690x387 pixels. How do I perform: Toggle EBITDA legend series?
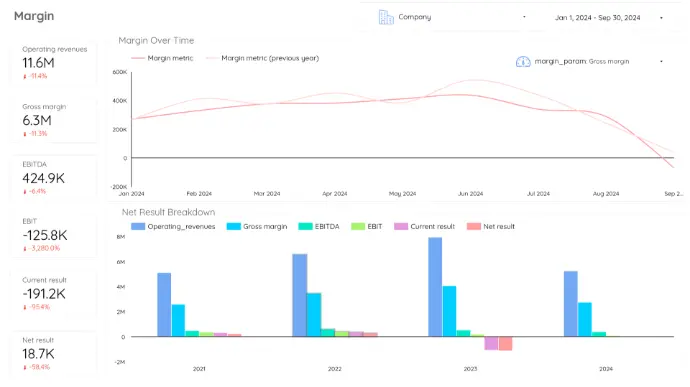319,226
